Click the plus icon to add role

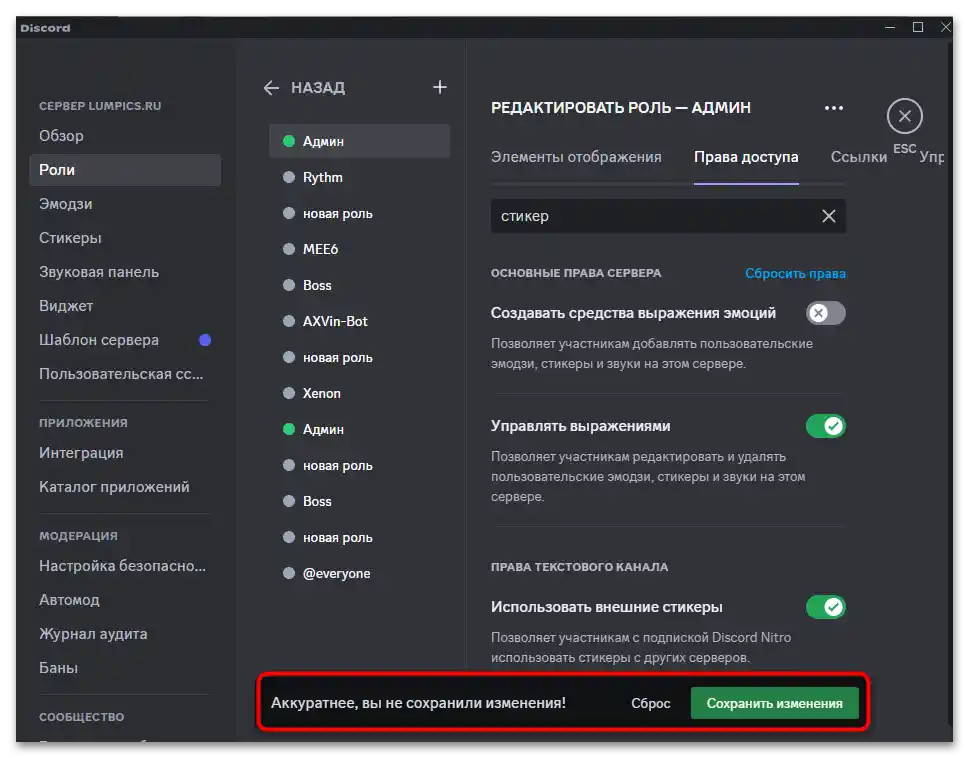(x=440, y=87)
